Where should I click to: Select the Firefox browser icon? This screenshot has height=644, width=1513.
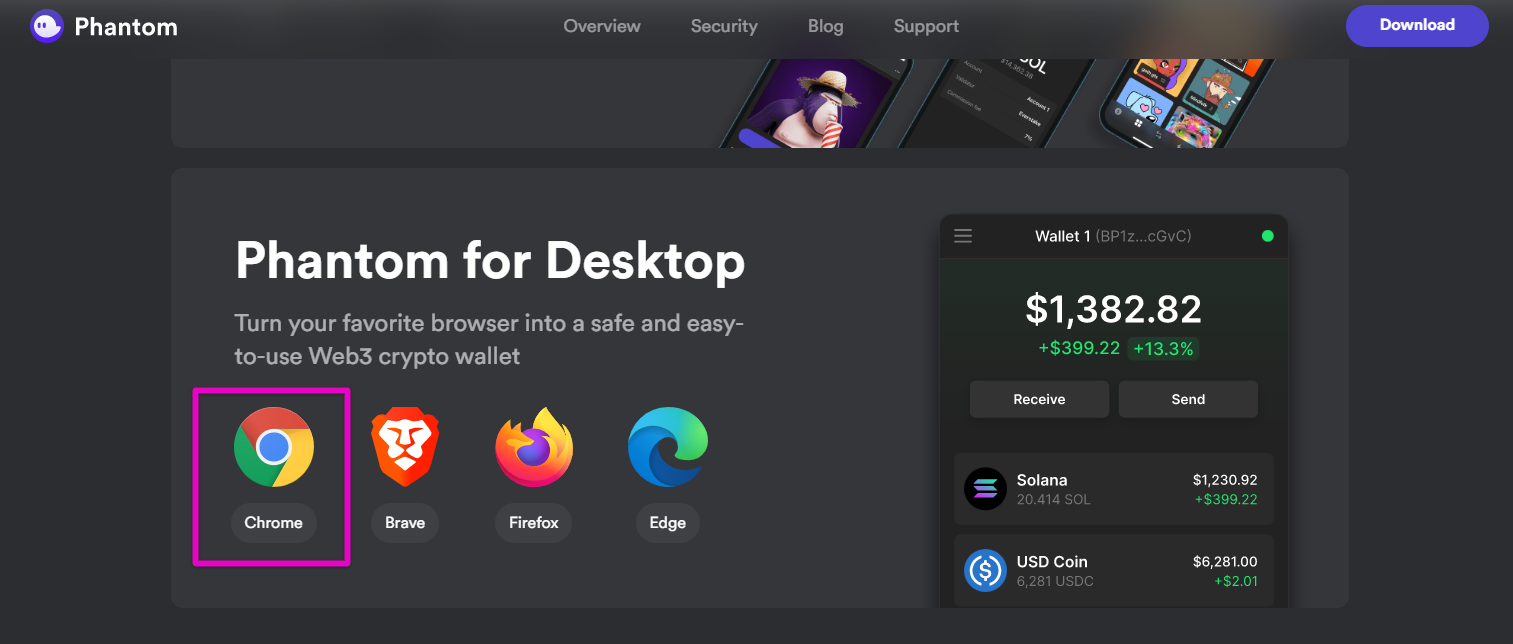click(534, 447)
